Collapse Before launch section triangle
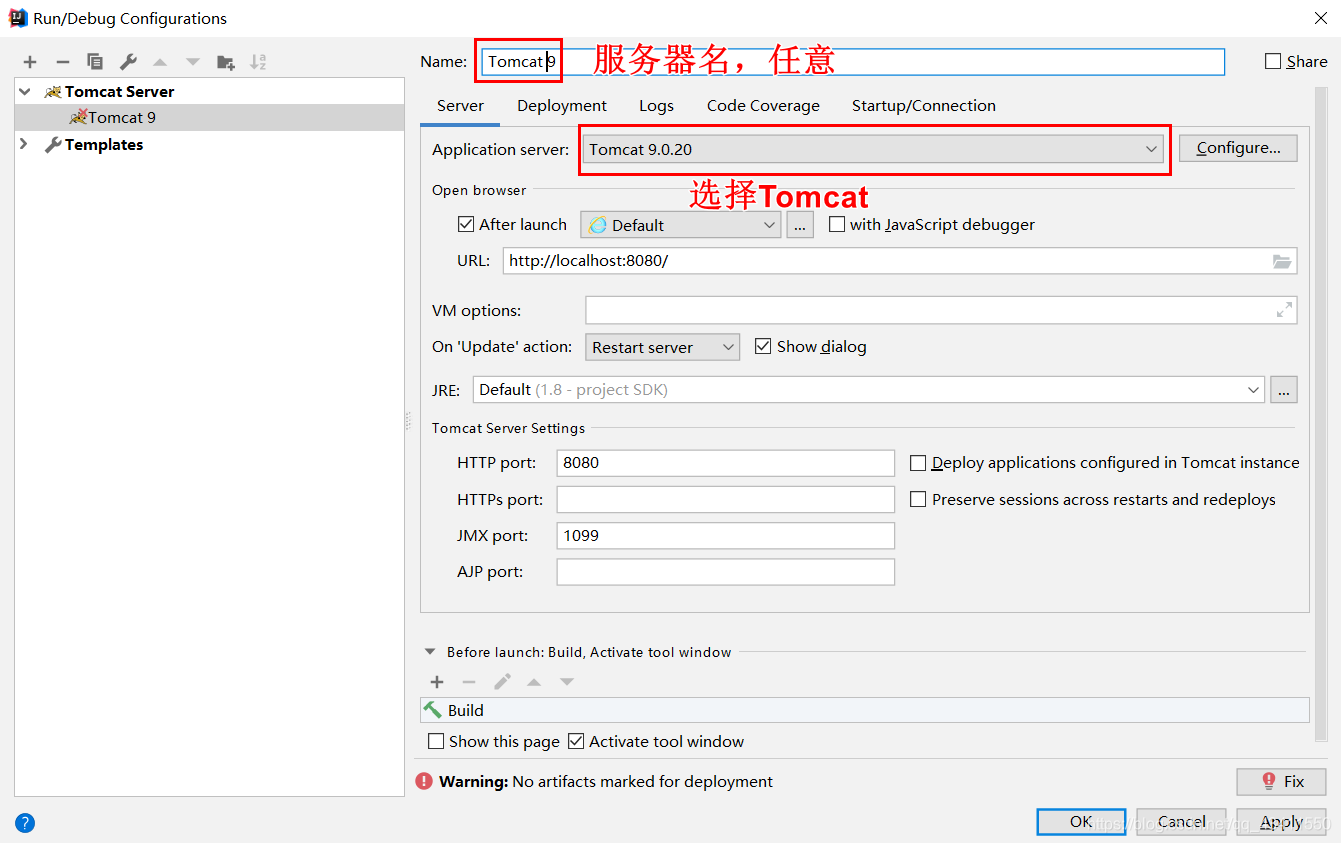 (x=430, y=652)
